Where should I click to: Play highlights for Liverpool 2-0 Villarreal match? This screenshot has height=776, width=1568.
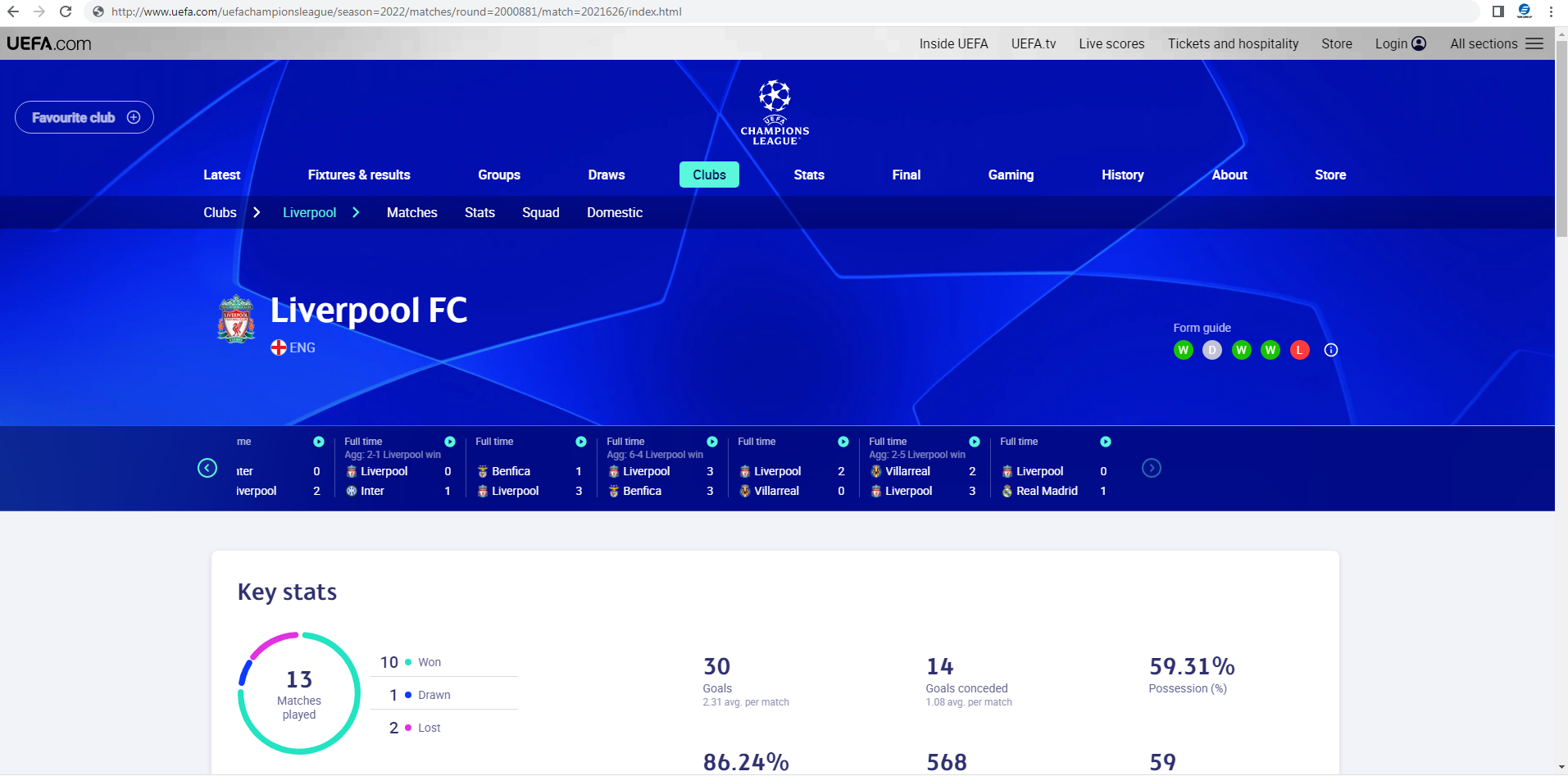pos(843,442)
